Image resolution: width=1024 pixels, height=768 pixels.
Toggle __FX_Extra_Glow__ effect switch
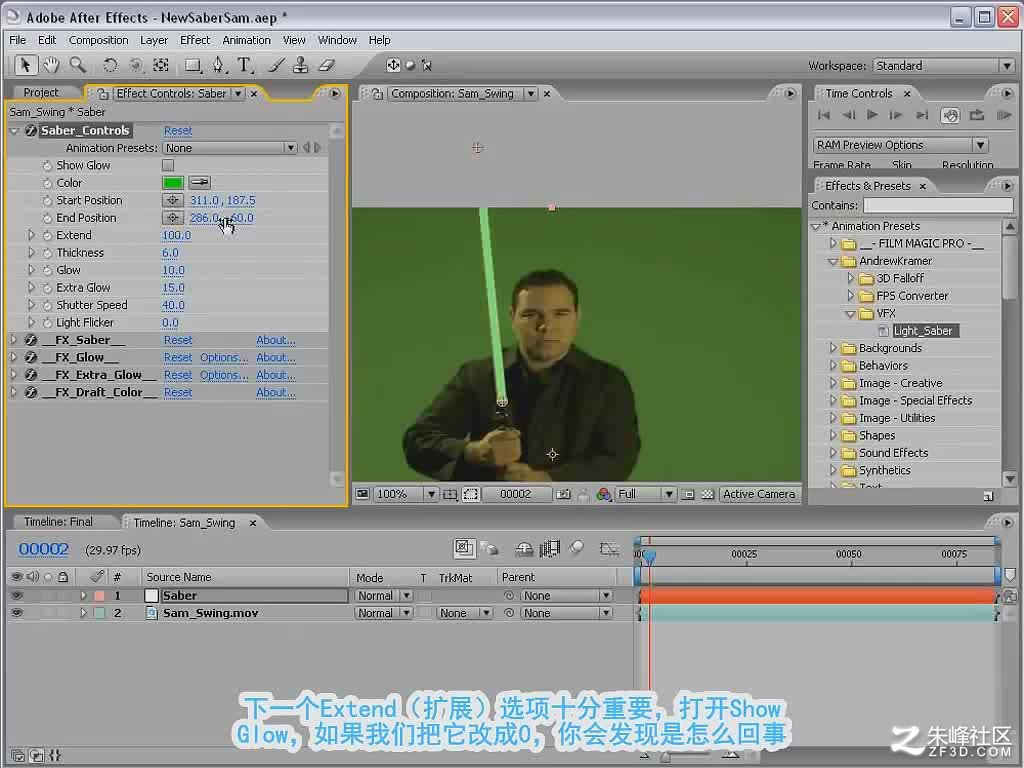(30, 375)
